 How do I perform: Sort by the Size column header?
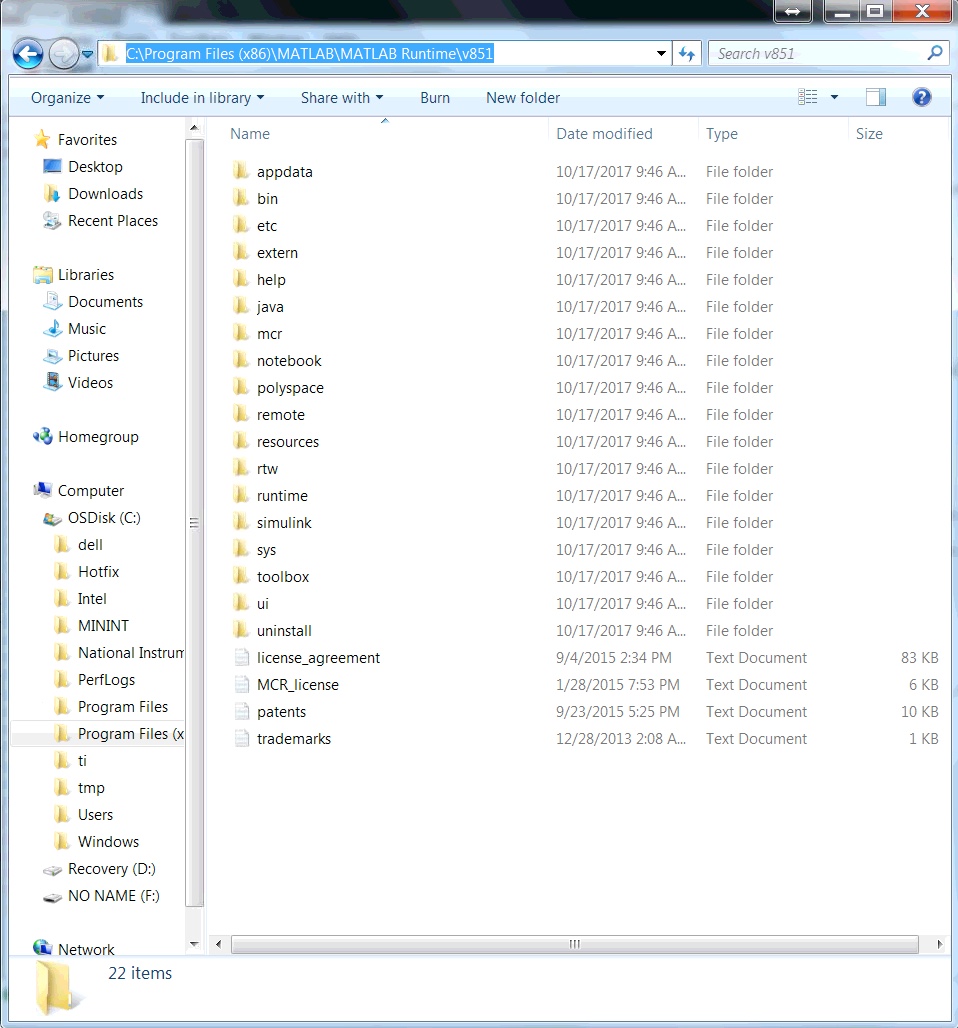coord(869,134)
